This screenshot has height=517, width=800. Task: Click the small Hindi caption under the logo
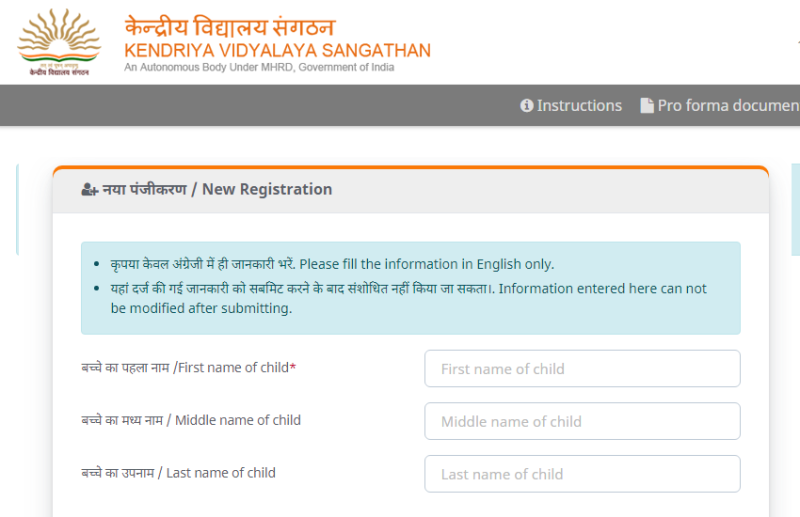point(59,72)
